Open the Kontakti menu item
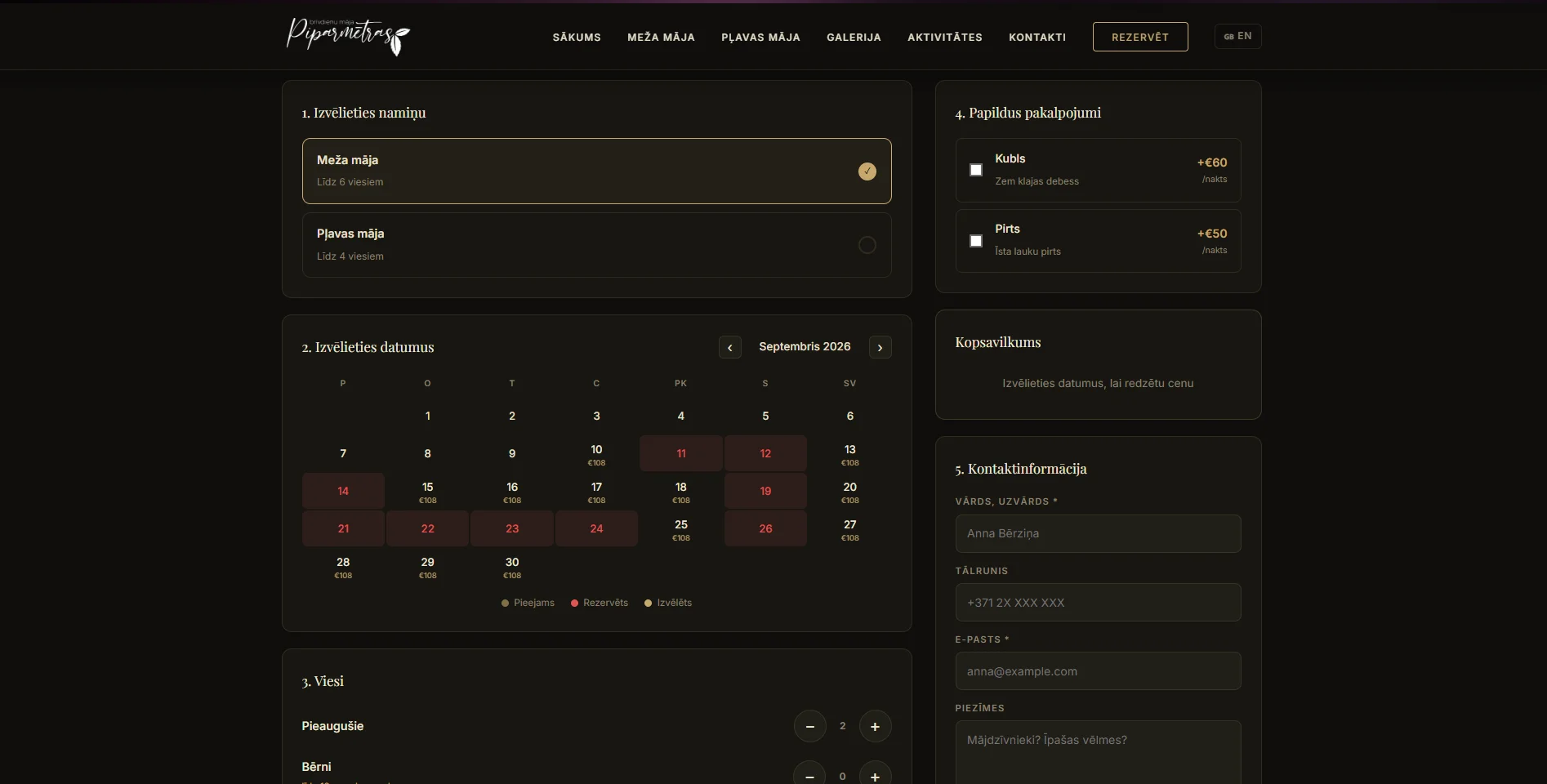Screen dimensions: 1547x784 [x=1037, y=37]
